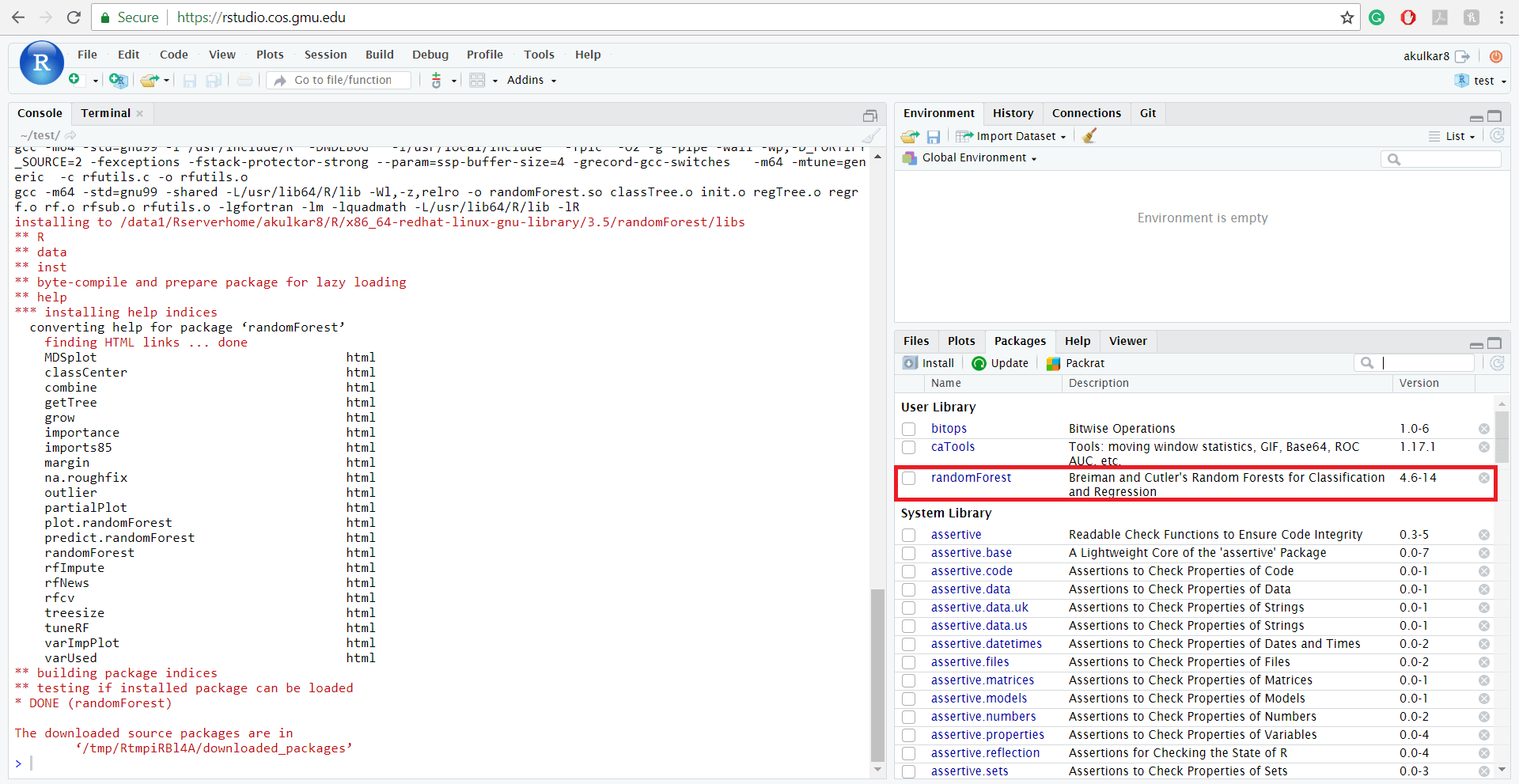The width and height of the screenshot is (1519, 784).
Task: Click the Packrat button in Packages pane
Action: tap(1074, 363)
